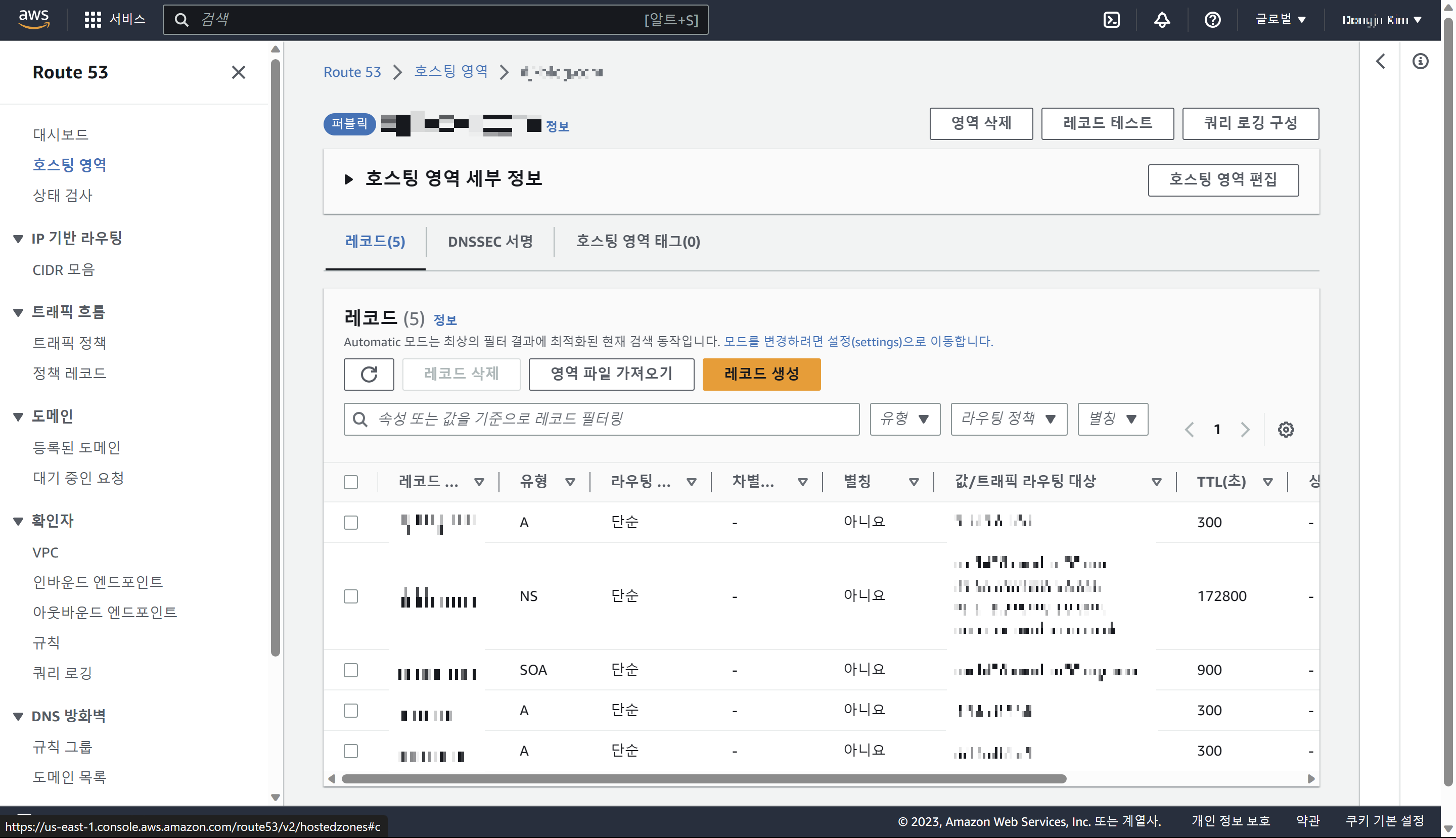
Task: Click the horizontal table scrollbar
Action: (704, 778)
